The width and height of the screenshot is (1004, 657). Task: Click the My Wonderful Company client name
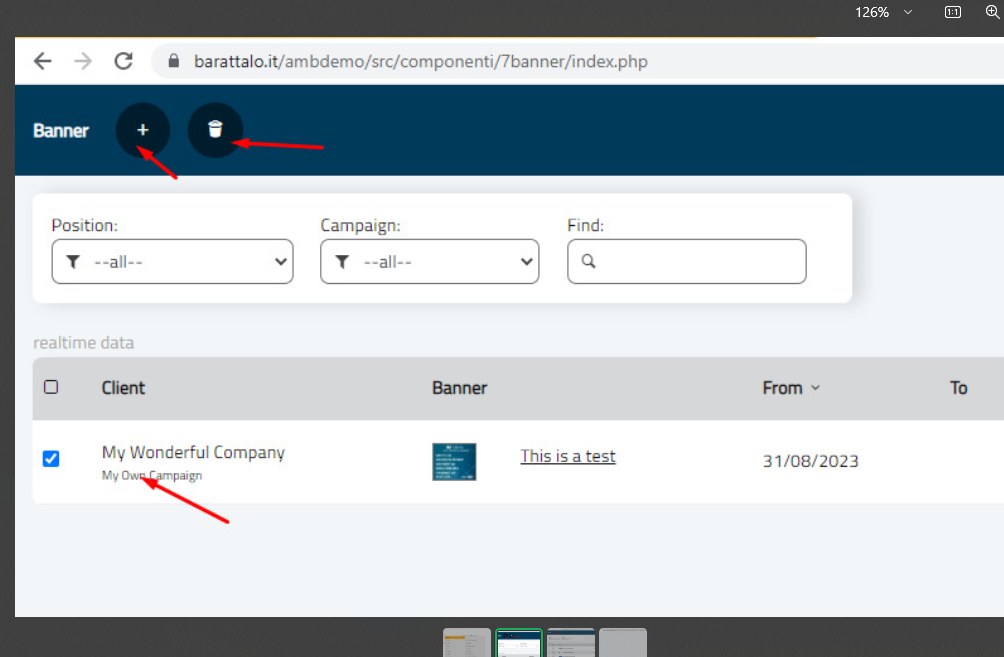click(193, 452)
